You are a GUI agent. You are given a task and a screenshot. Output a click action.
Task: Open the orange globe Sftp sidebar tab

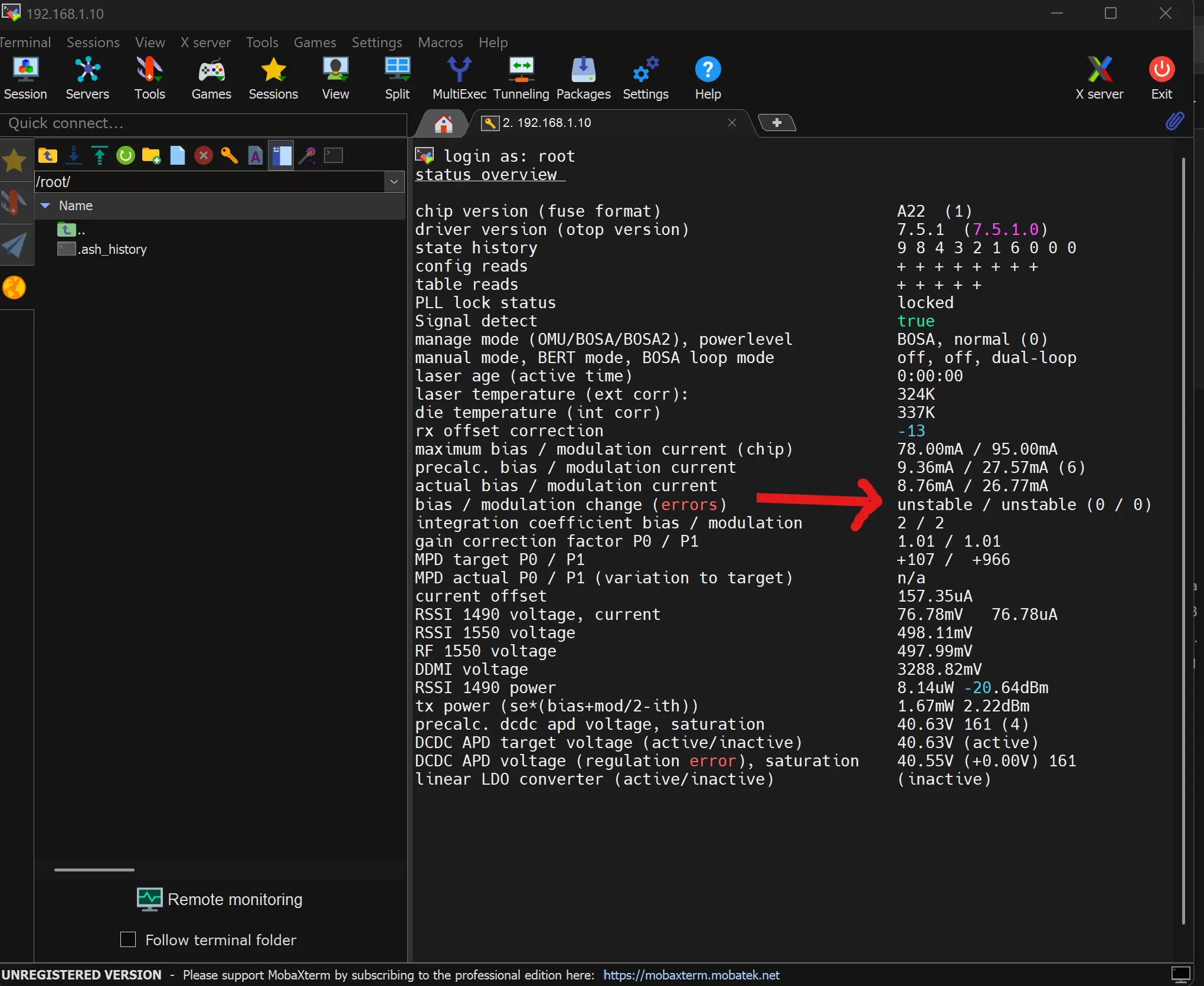coord(15,288)
